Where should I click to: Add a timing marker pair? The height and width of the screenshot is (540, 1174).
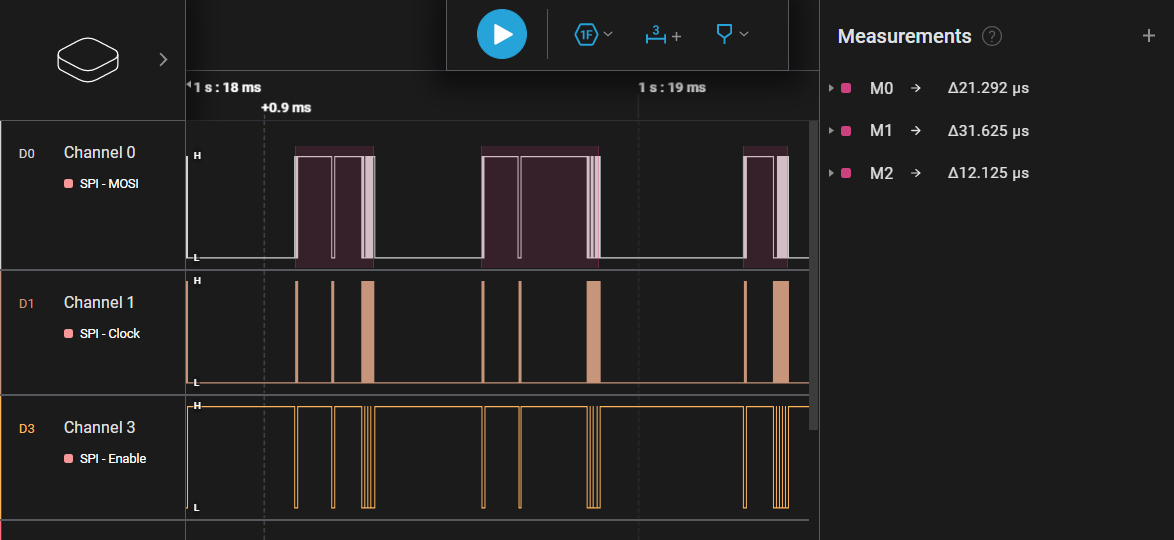pyautogui.click(x=663, y=34)
